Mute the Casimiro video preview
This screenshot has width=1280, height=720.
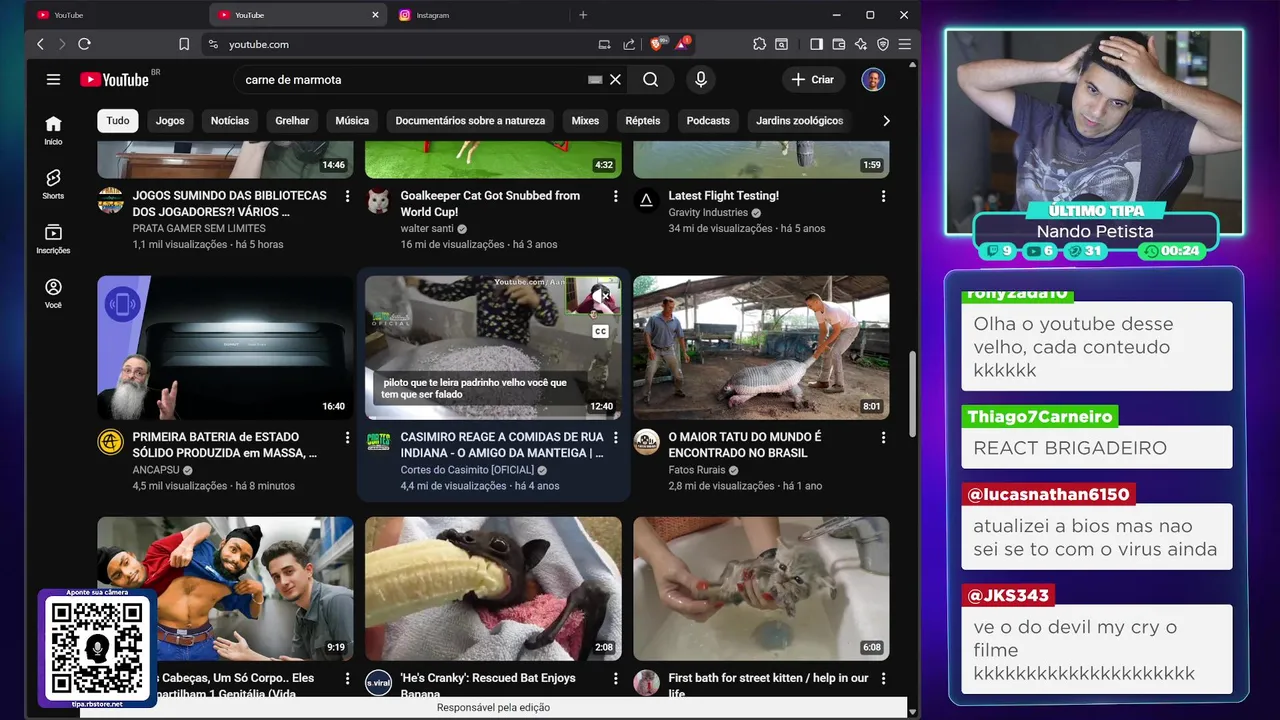point(601,295)
